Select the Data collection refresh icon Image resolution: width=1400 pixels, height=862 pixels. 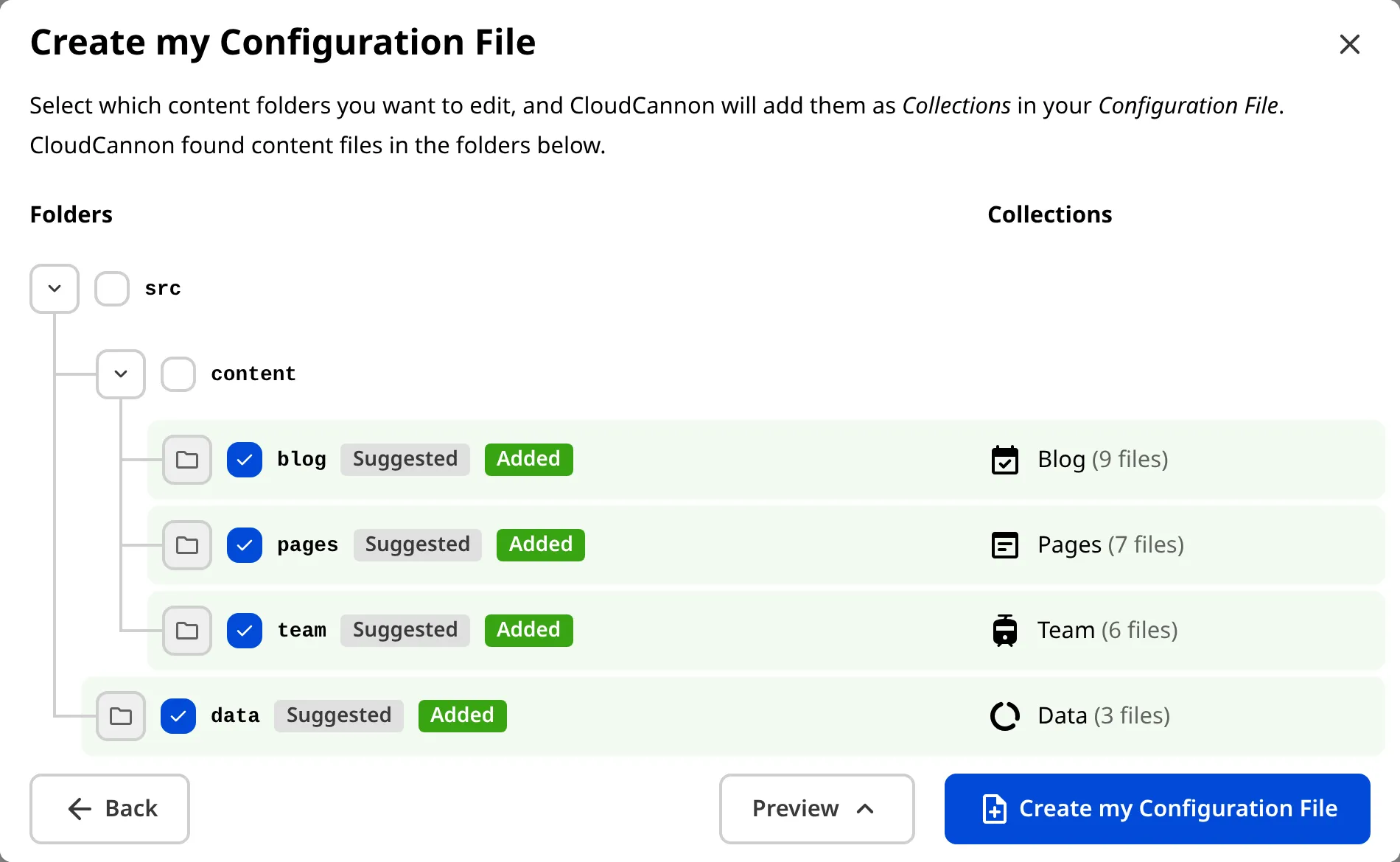pos(1005,715)
